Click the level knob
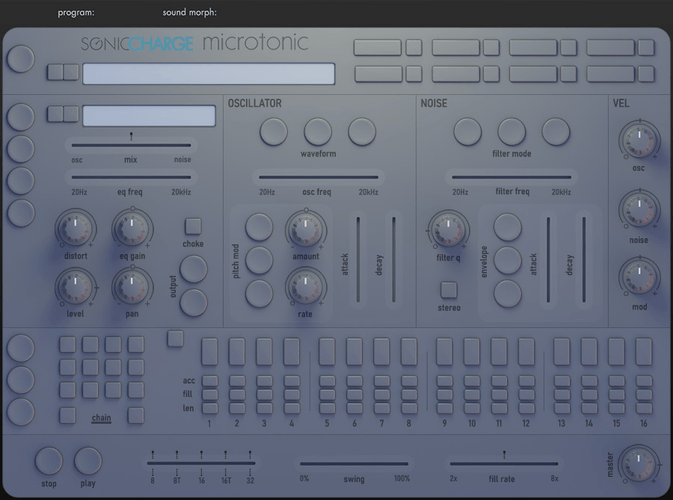Screen dimensions: 673x500 (x=75, y=287)
